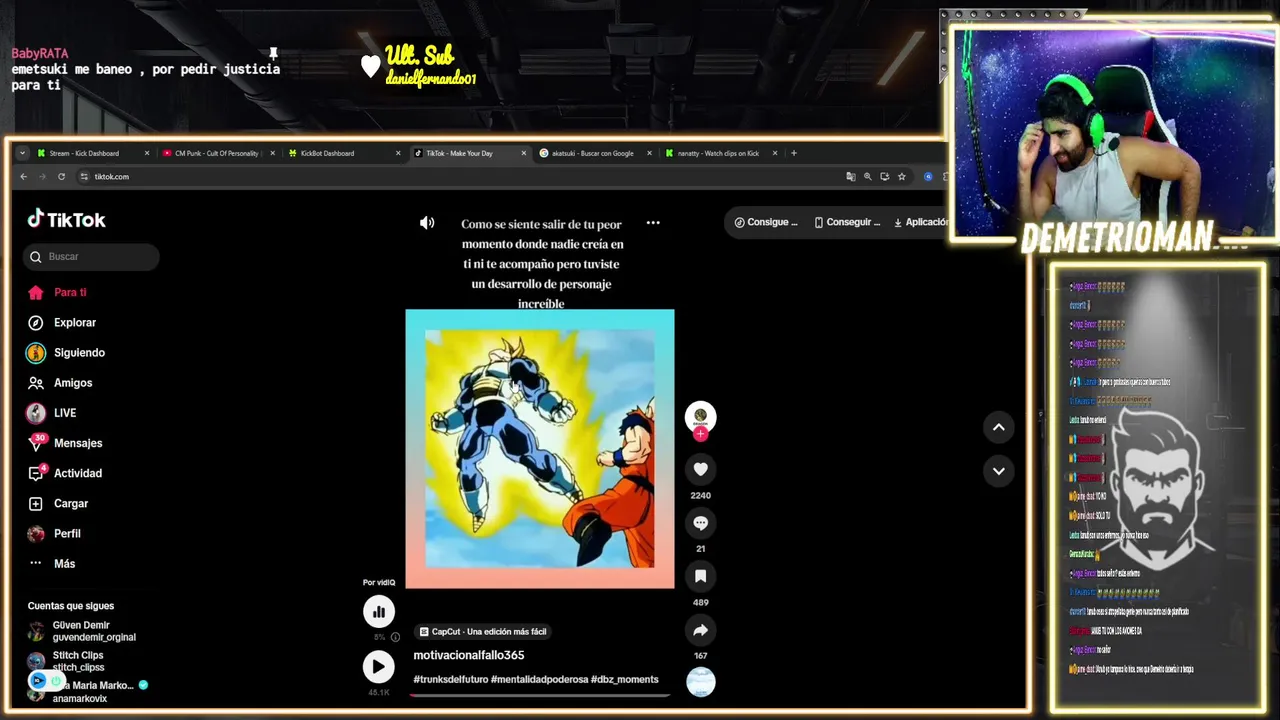Follow creator via the red plus badge

click(x=700, y=434)
